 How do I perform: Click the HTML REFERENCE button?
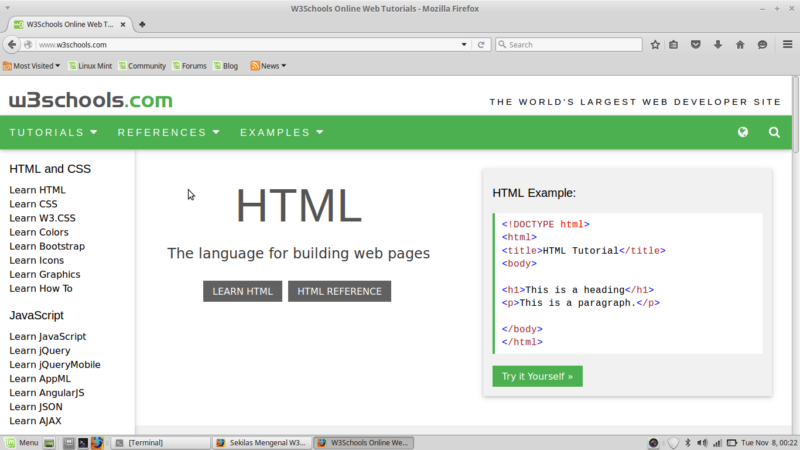pos(339,291)
